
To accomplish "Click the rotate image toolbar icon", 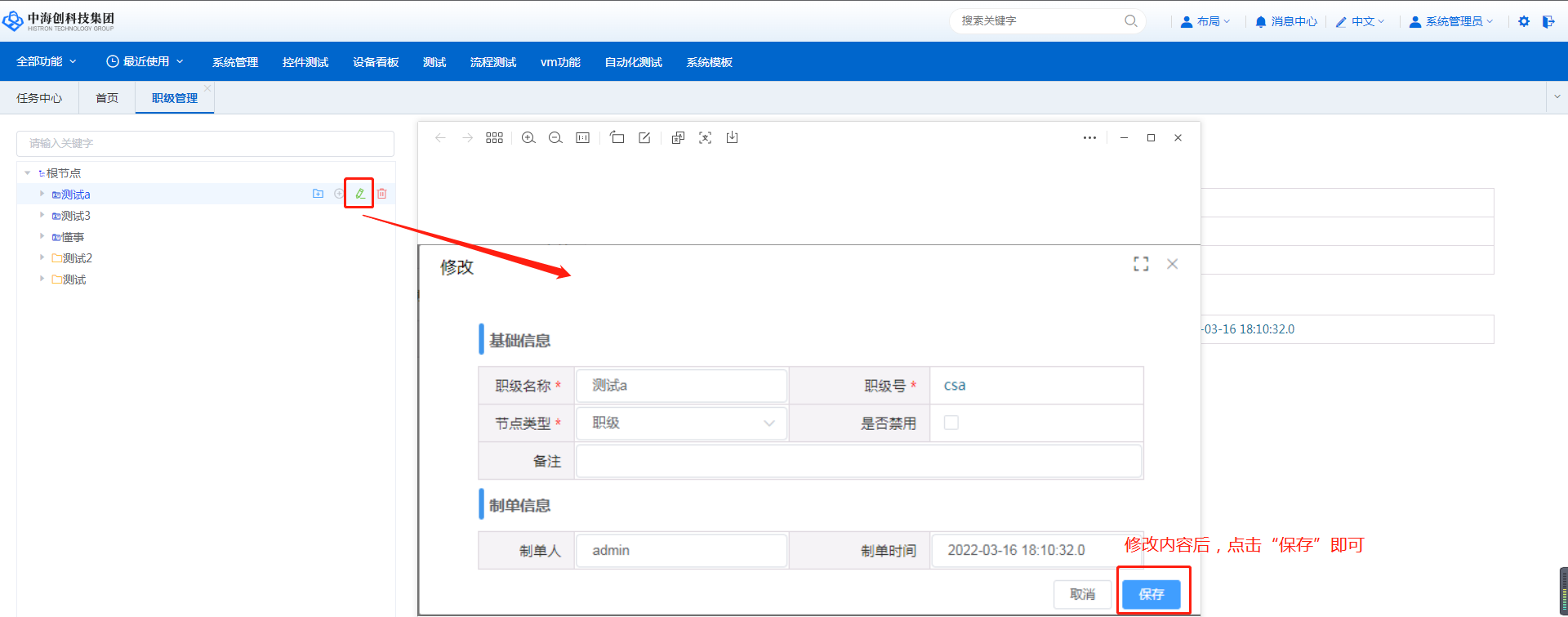I will 617,138.
